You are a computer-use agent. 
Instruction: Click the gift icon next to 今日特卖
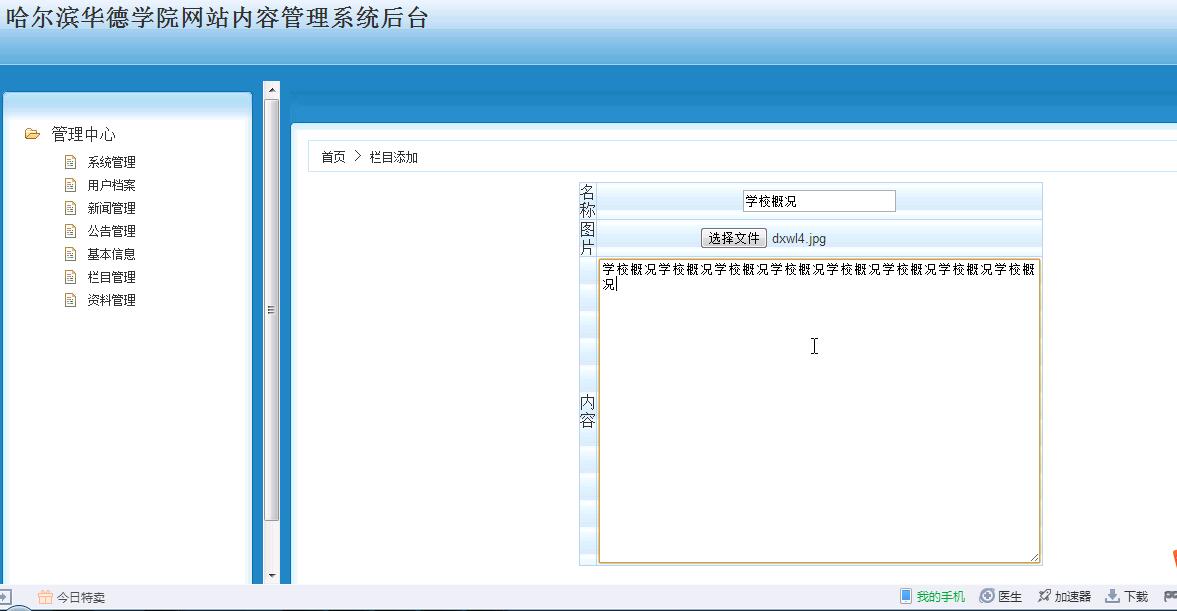tap(45, 597)
